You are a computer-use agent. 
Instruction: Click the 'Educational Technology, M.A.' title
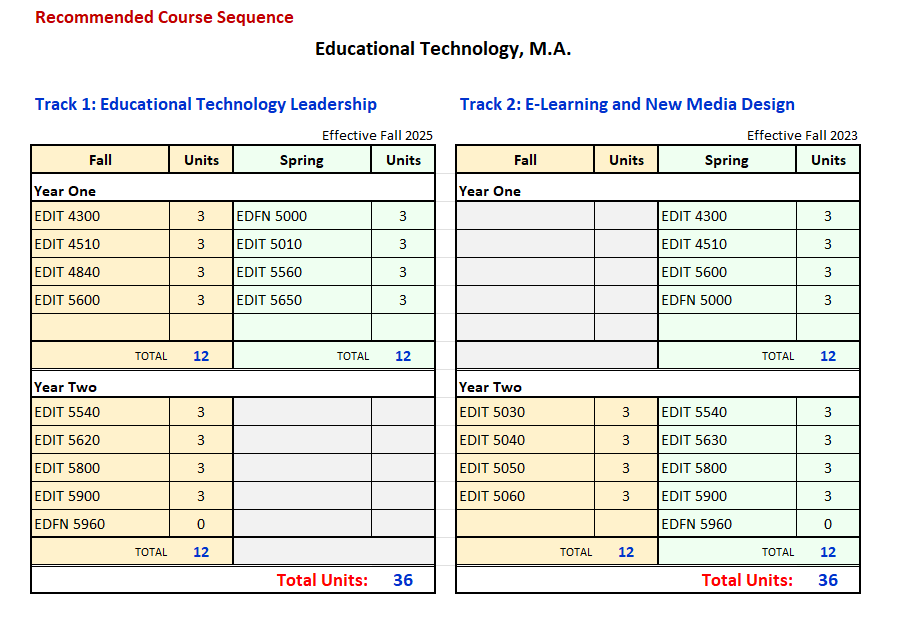(x=443, y=49)
